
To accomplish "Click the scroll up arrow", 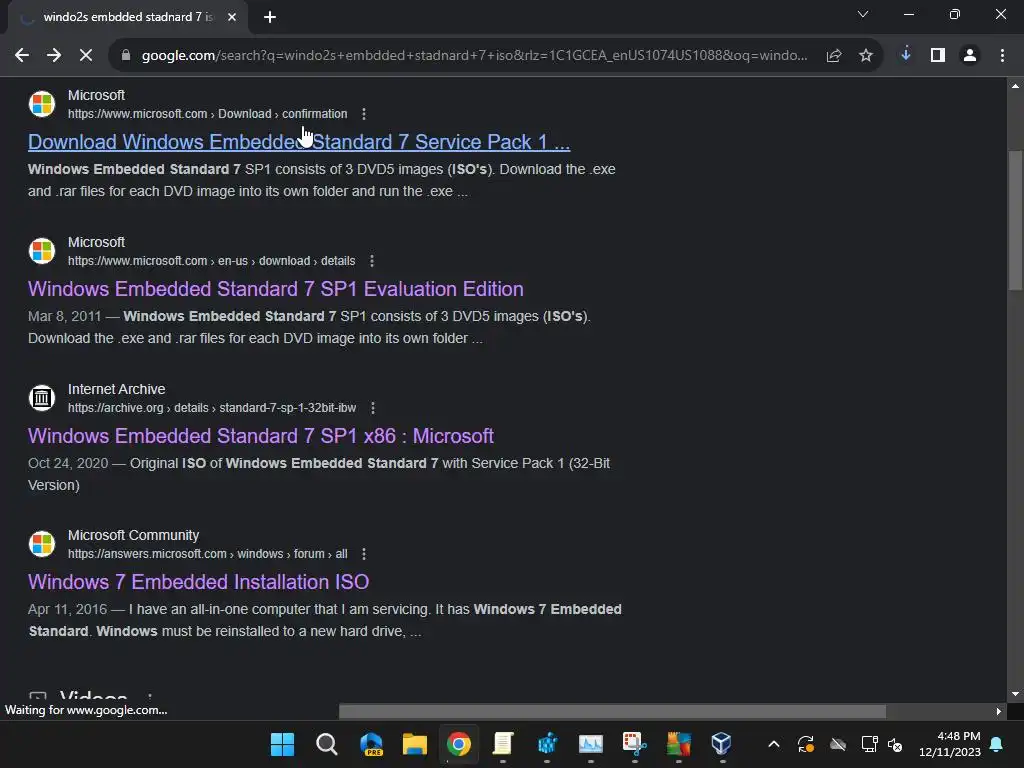I will 1015,86.
